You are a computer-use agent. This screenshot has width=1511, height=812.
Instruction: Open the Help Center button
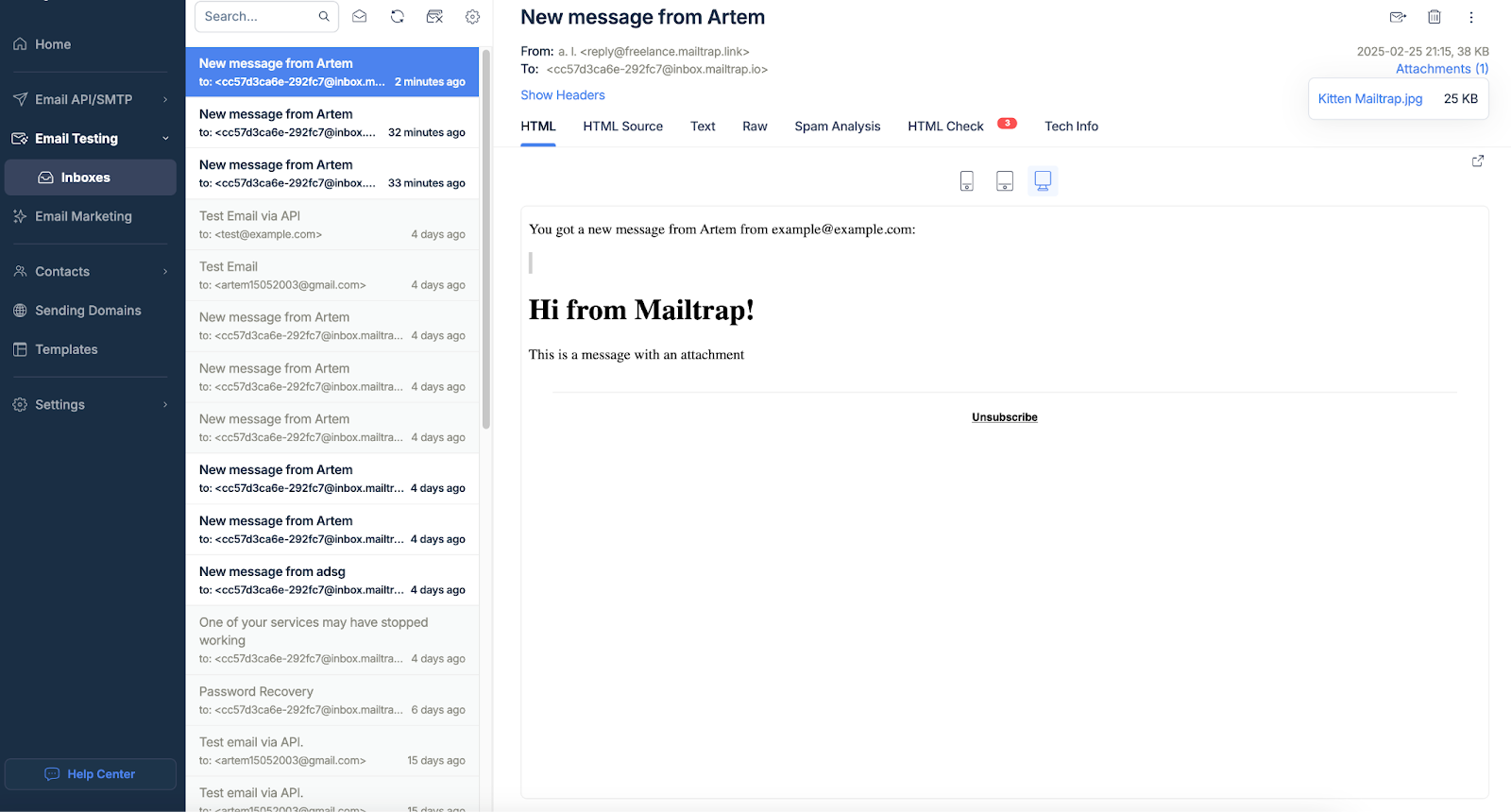pos(91,774)
